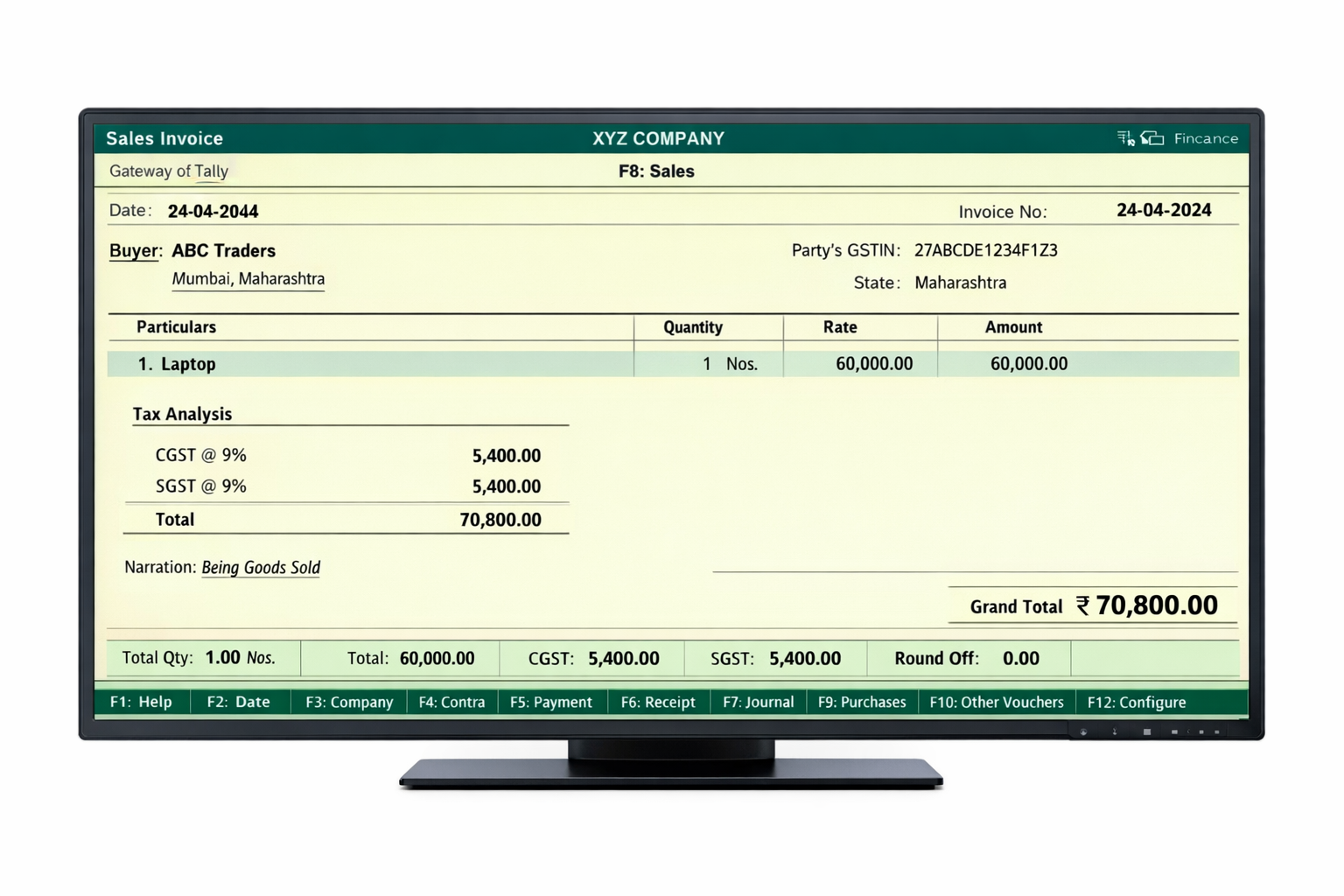The height and width of the screenshot is (896, 1344).
Task: Switch to F9: Purchases voucher
Action: pos(861,702)
